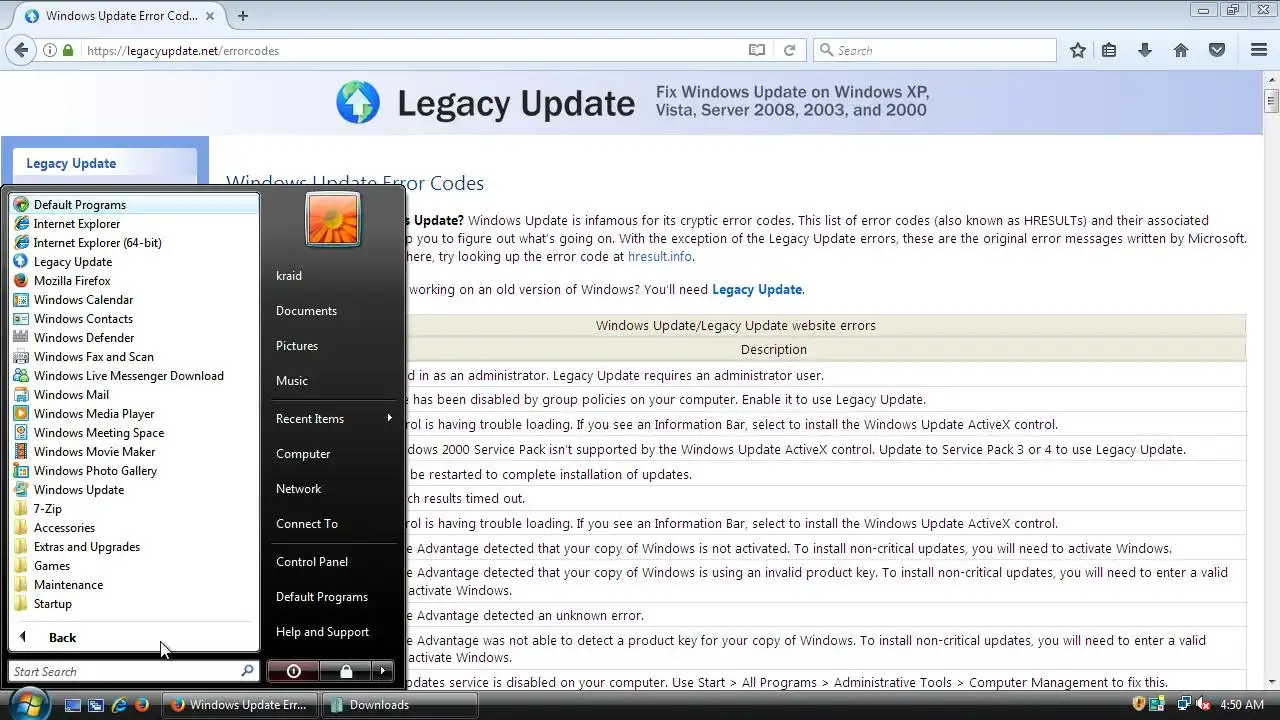Launch Windows Media Player
Screen dimensions: 1280x720
[x=134, y=413]
